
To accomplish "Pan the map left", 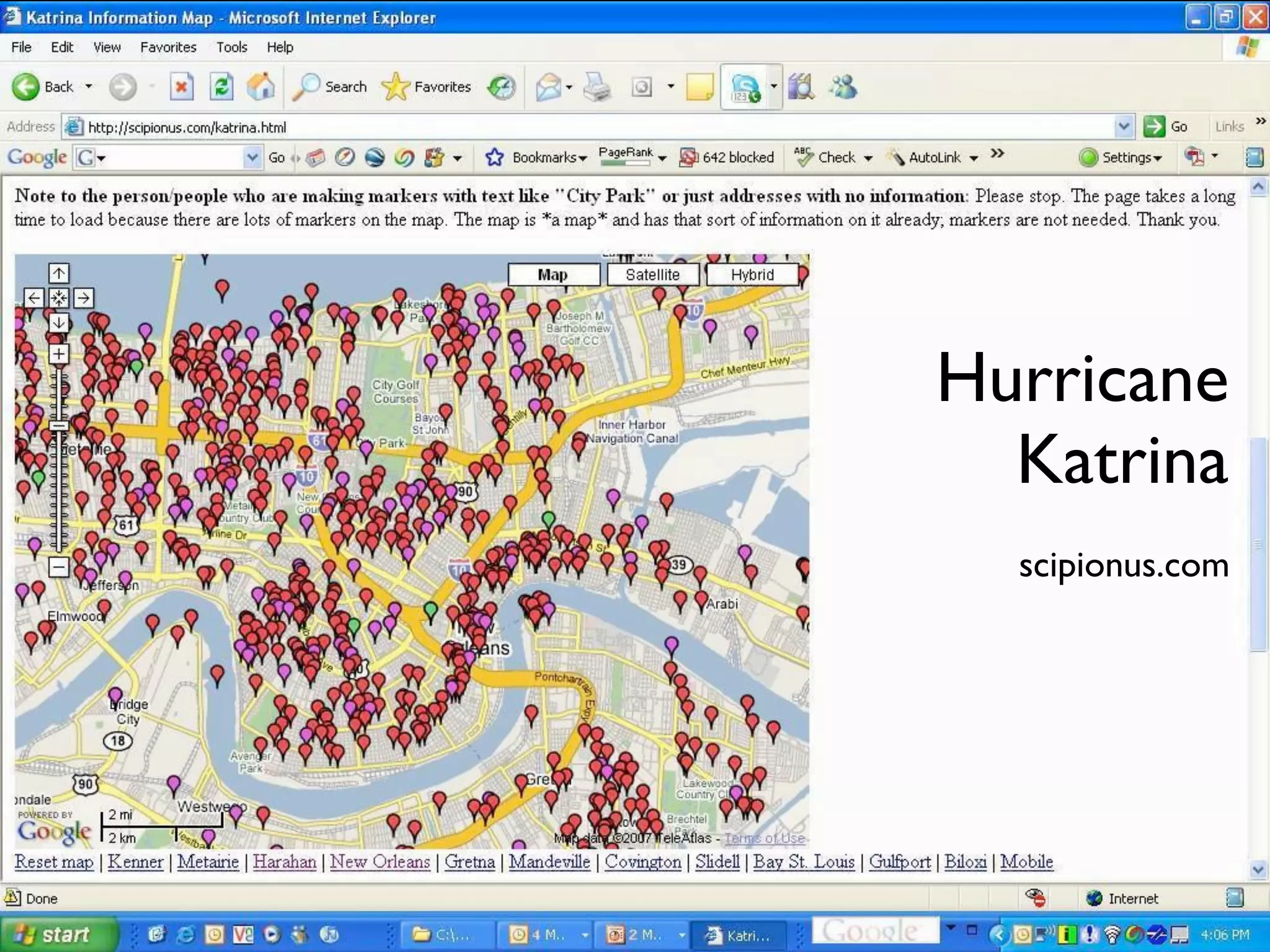I will (x=34, y=298).
